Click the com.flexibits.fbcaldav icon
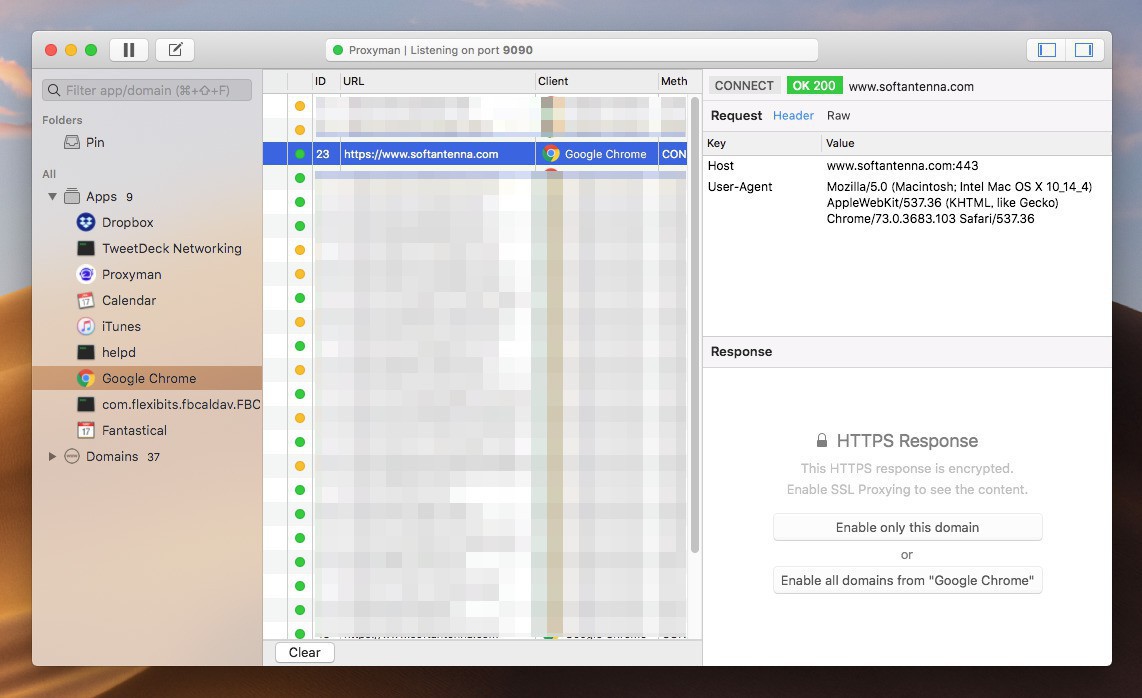Viewport: 1142px width, 698px height. pos(86,404)
